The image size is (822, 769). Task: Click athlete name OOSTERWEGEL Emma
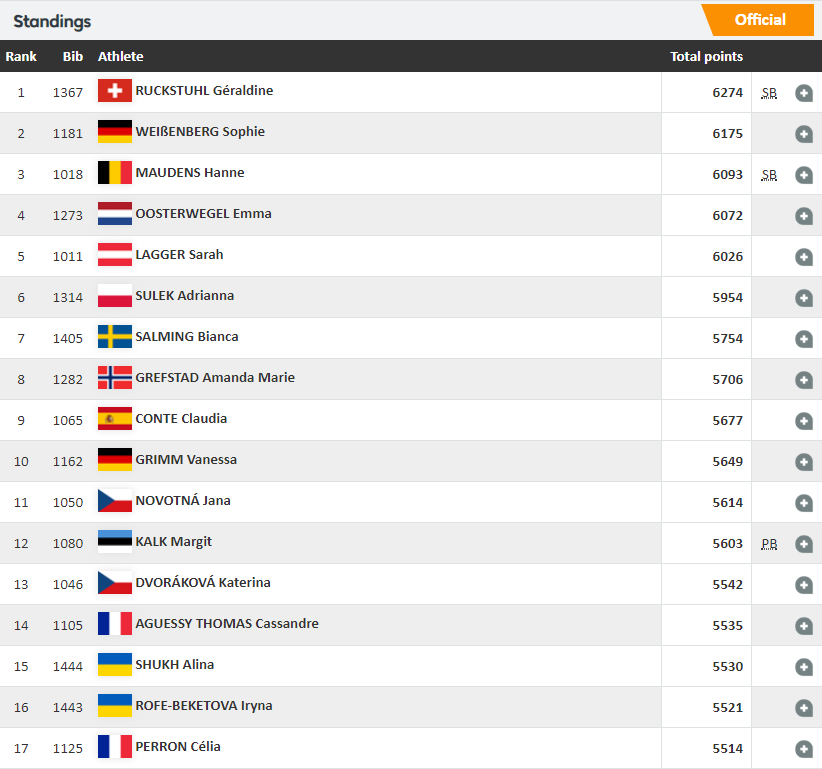[203, 213]
